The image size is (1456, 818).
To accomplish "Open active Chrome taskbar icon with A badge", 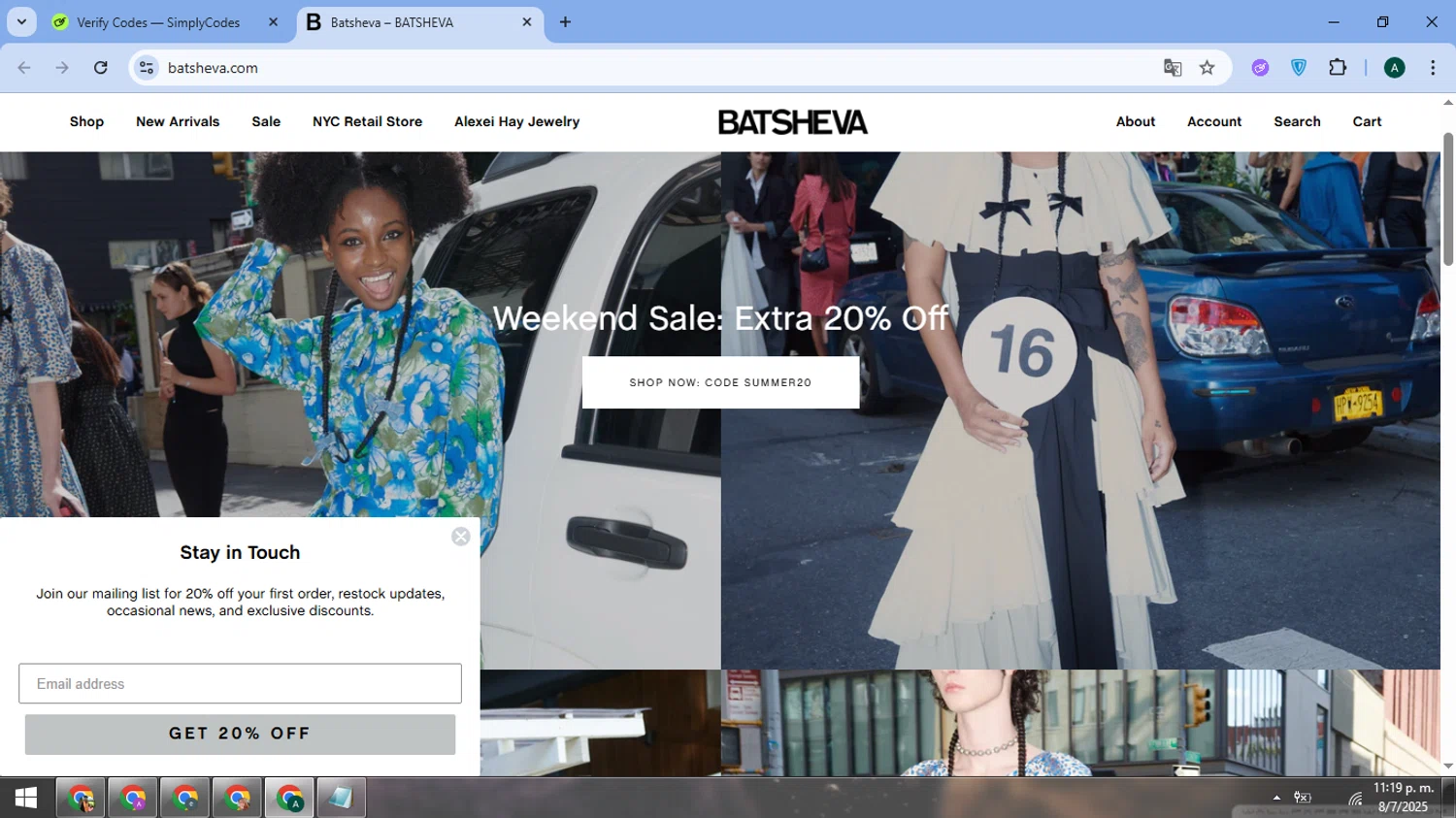I will pyautogui.click(x=289, y=798).
